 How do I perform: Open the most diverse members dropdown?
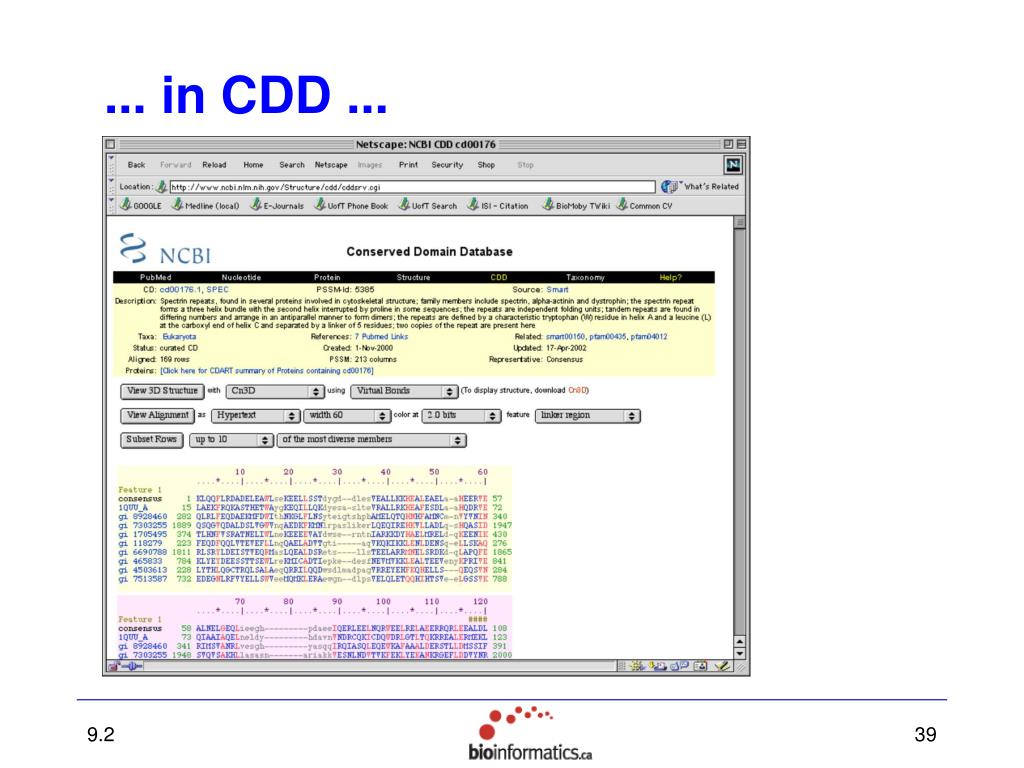(372, 440)
